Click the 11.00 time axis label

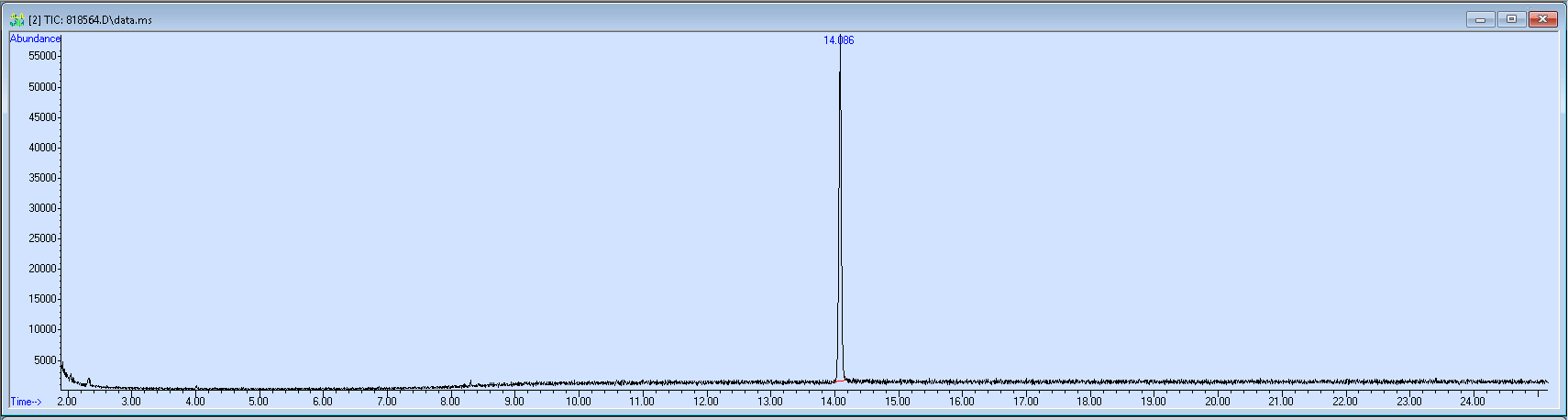(642, 402)
